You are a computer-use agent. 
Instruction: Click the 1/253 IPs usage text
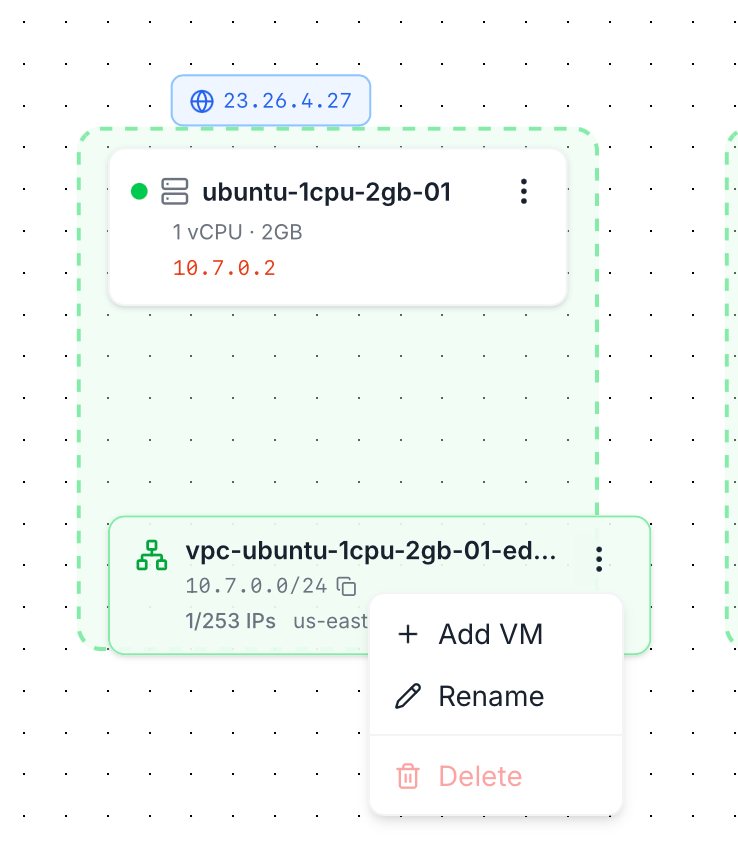230,621
